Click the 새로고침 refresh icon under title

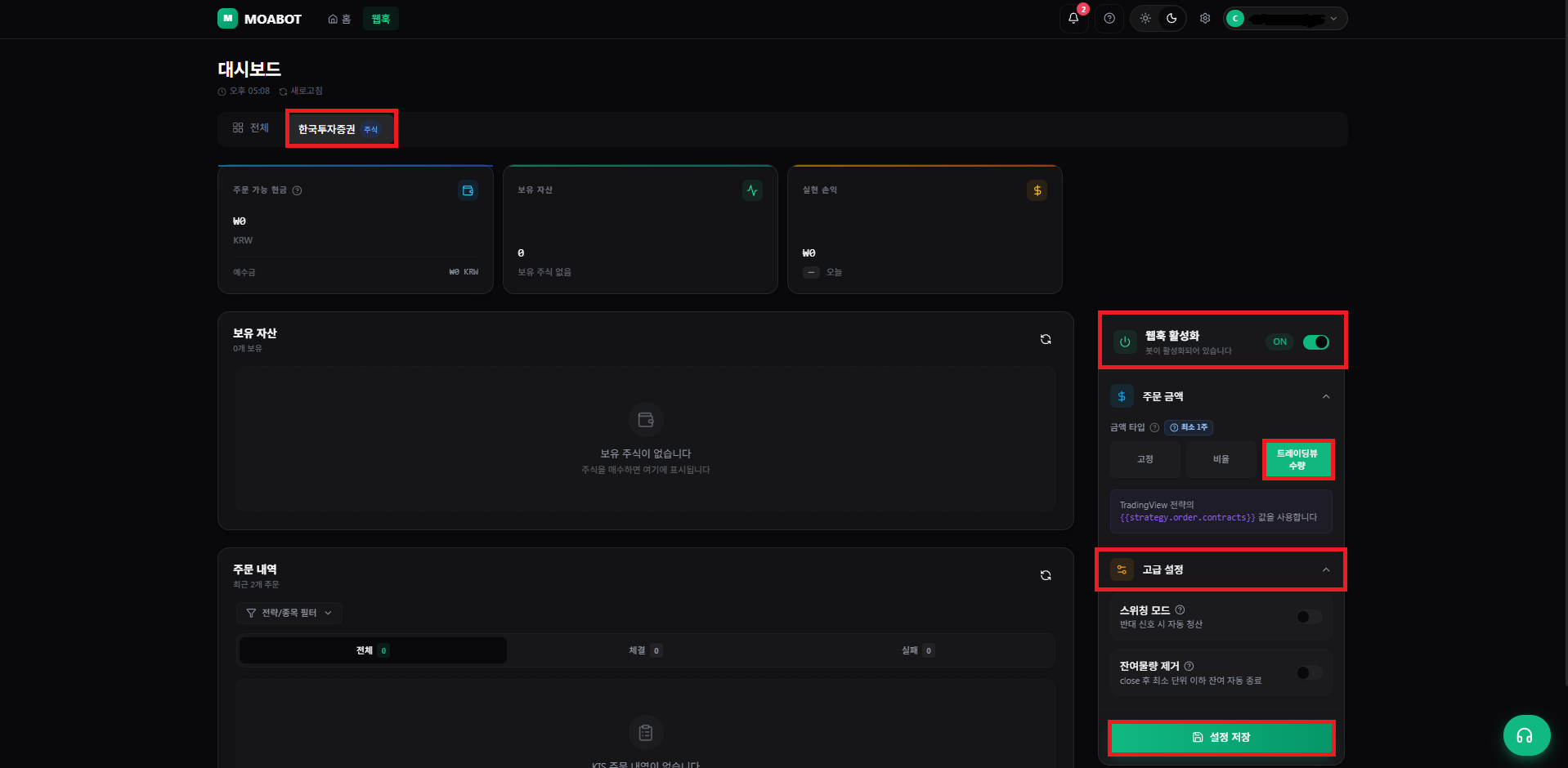click(x=283, y=92)
